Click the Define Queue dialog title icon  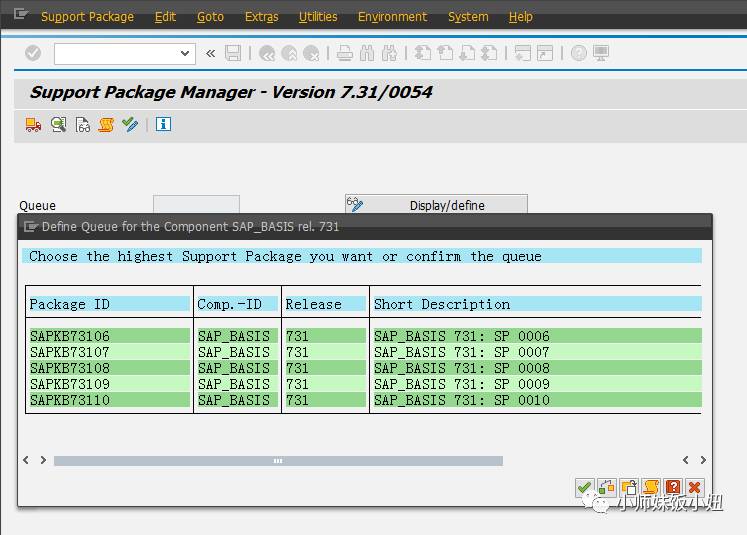pyautogui.click(x=30, y=227)
